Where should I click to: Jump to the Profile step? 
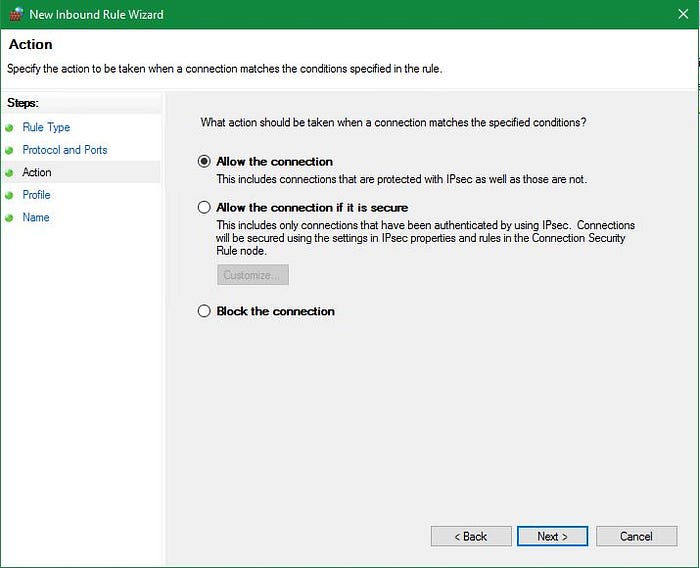[x=36, y=195]
